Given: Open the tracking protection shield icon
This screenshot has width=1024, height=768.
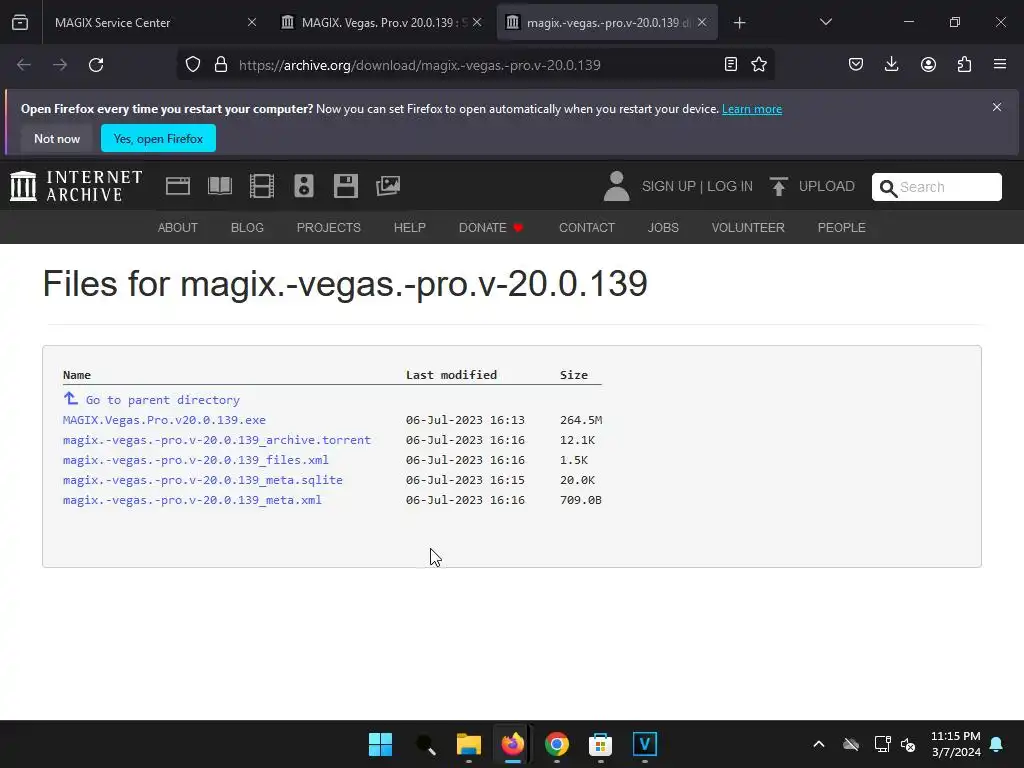Looking at the screenshot, I should point(193,65).
